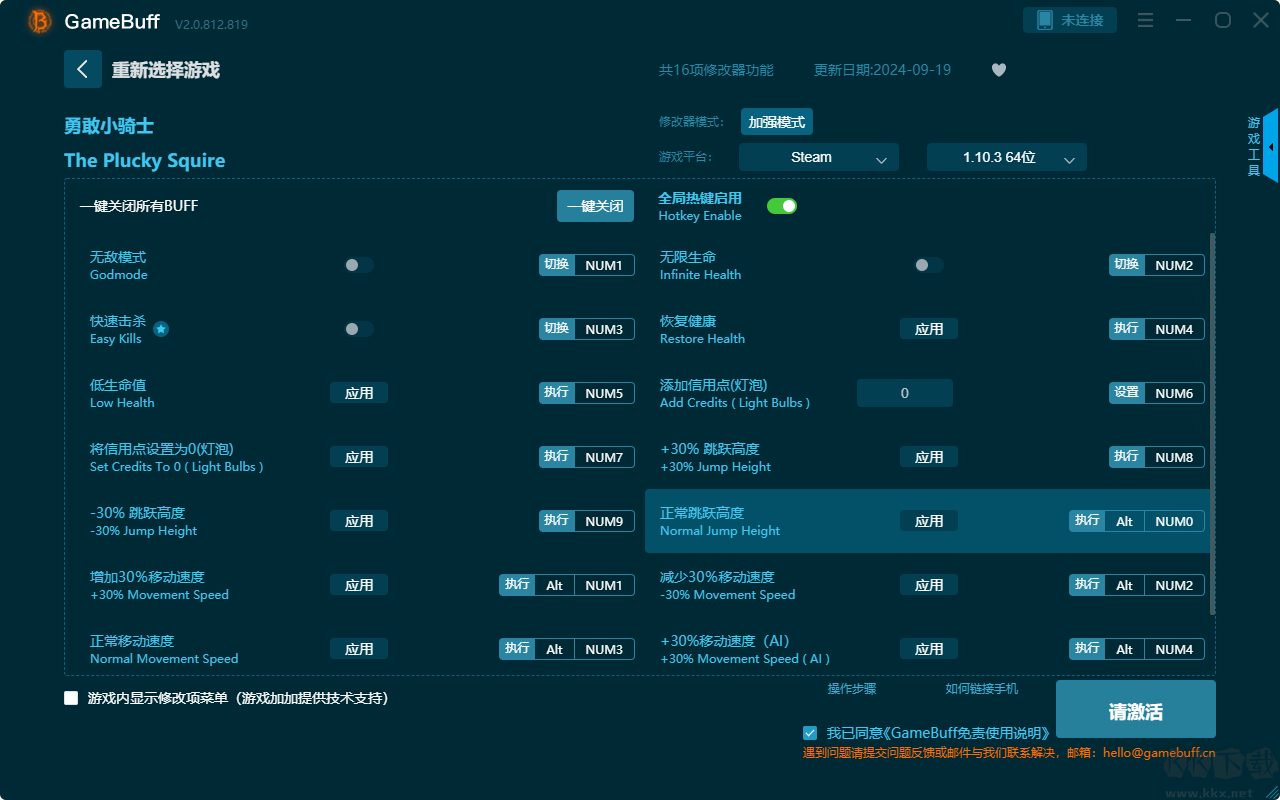Apply +30% Movement Speed (AI)

(929, 649)
